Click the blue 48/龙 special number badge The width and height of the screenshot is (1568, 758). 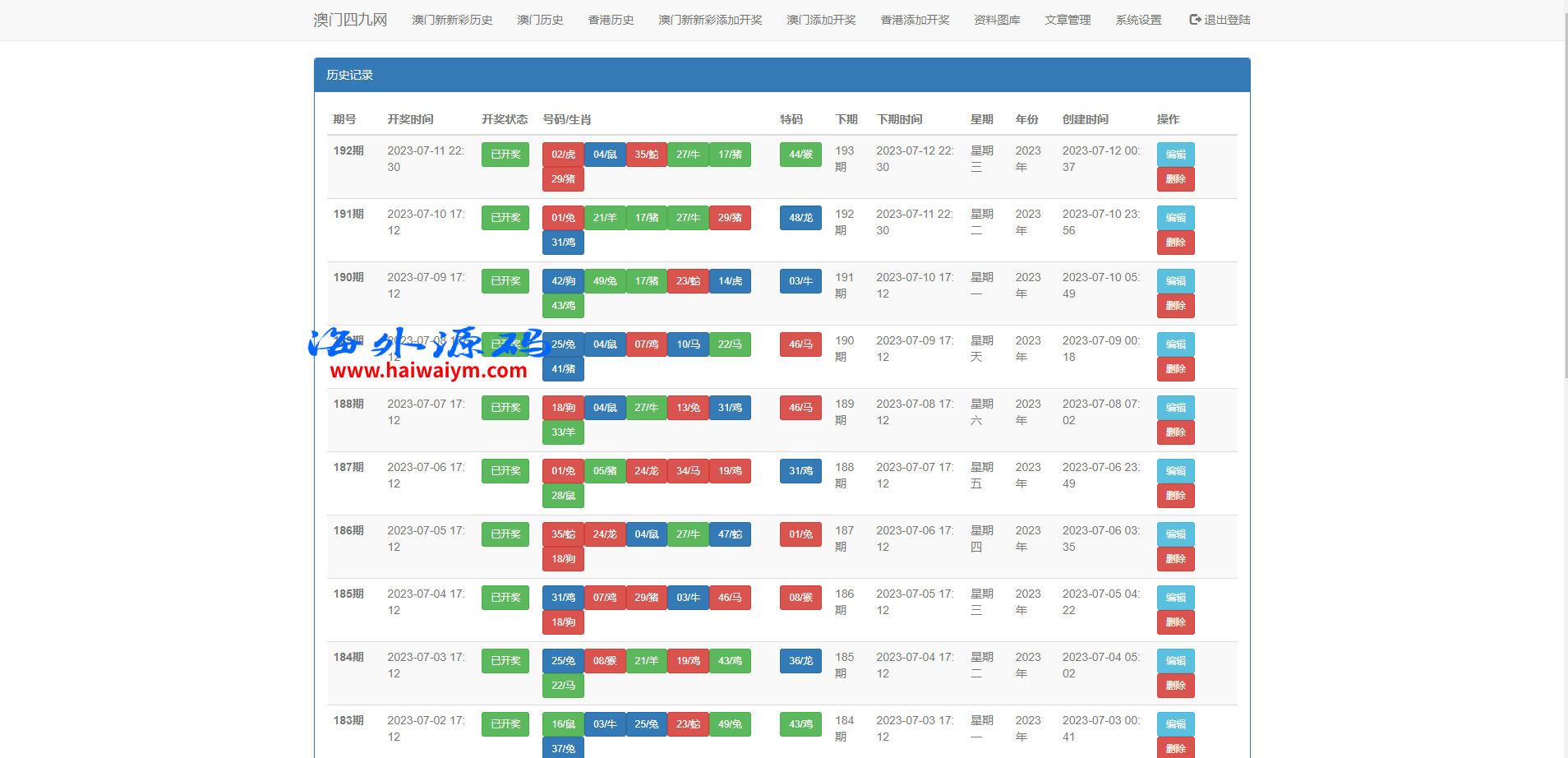(800, 218)
